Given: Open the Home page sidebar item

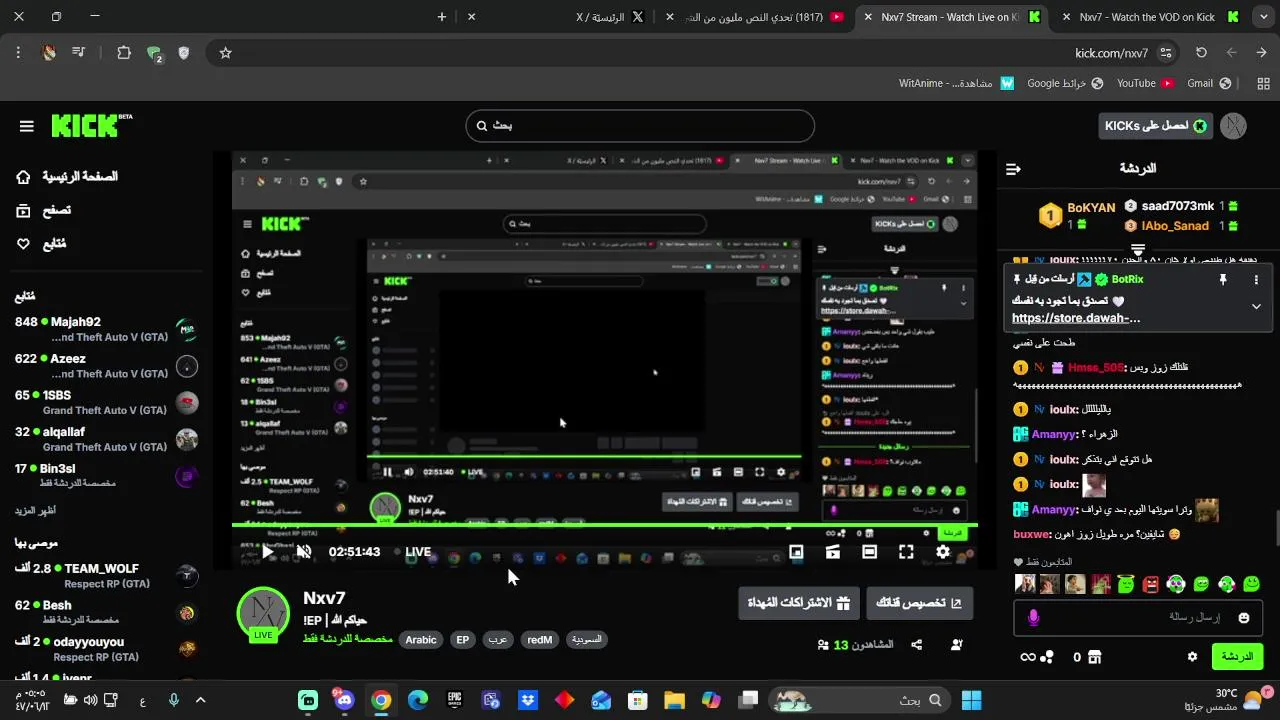Looking at the screenshot, I should (x=68, y=177).
